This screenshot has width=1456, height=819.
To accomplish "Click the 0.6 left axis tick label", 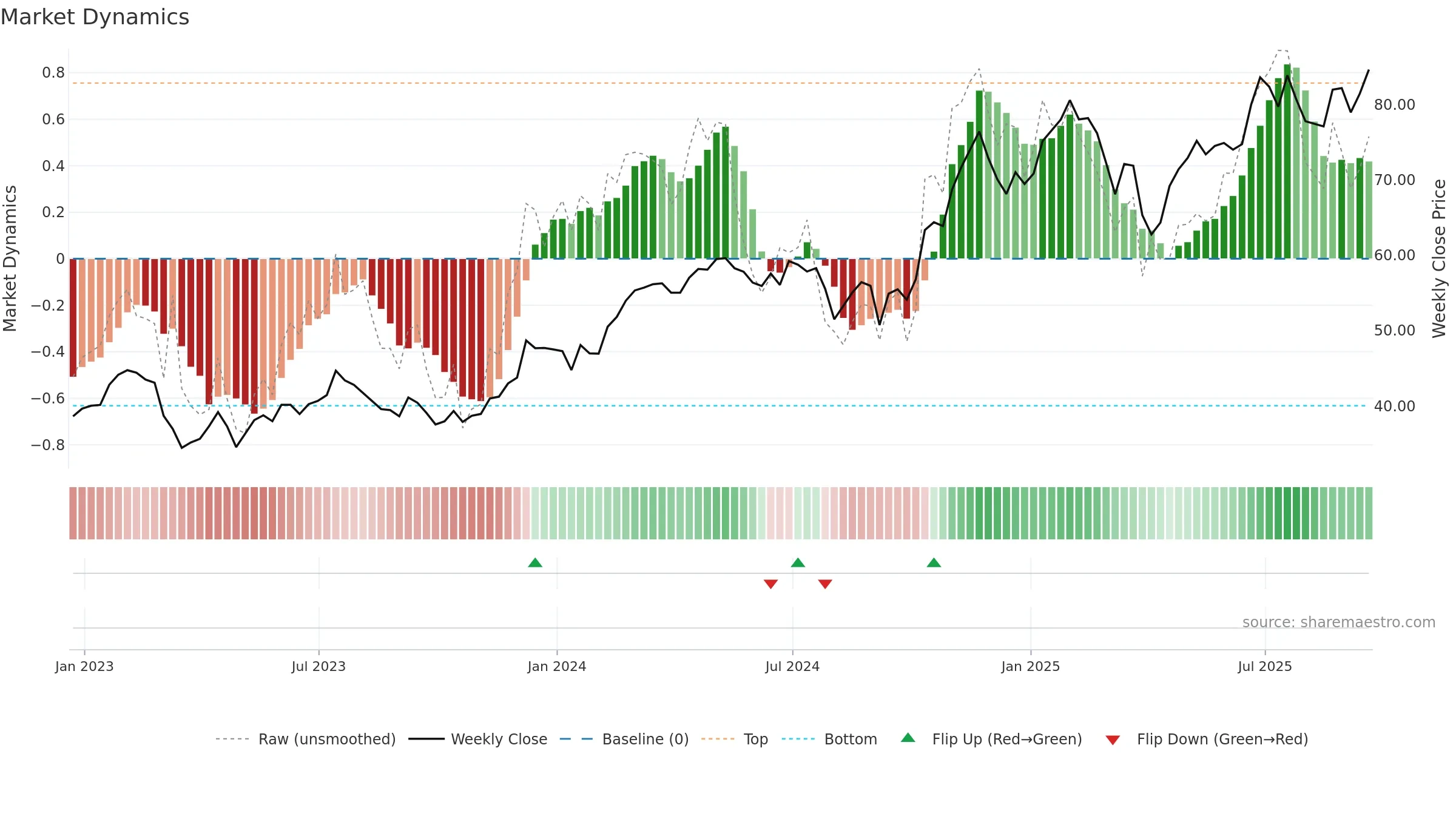I will point(53,120).
